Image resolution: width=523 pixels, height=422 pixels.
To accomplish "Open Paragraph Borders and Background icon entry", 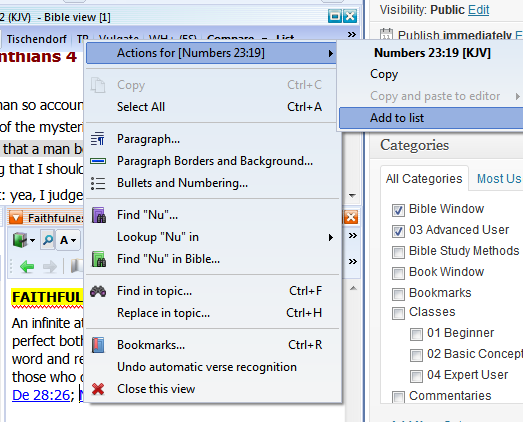I will tap(98, 161).
